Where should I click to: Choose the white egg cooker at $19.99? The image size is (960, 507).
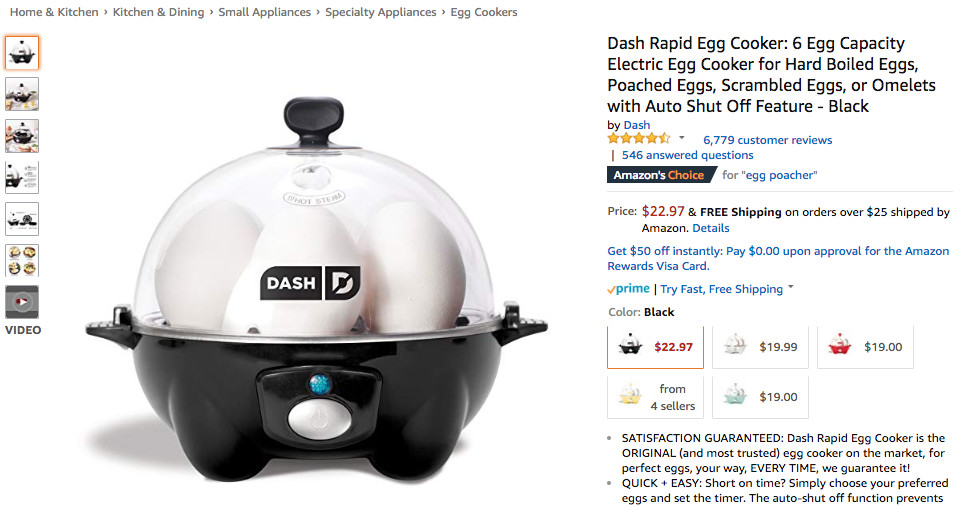pos(760,347)
